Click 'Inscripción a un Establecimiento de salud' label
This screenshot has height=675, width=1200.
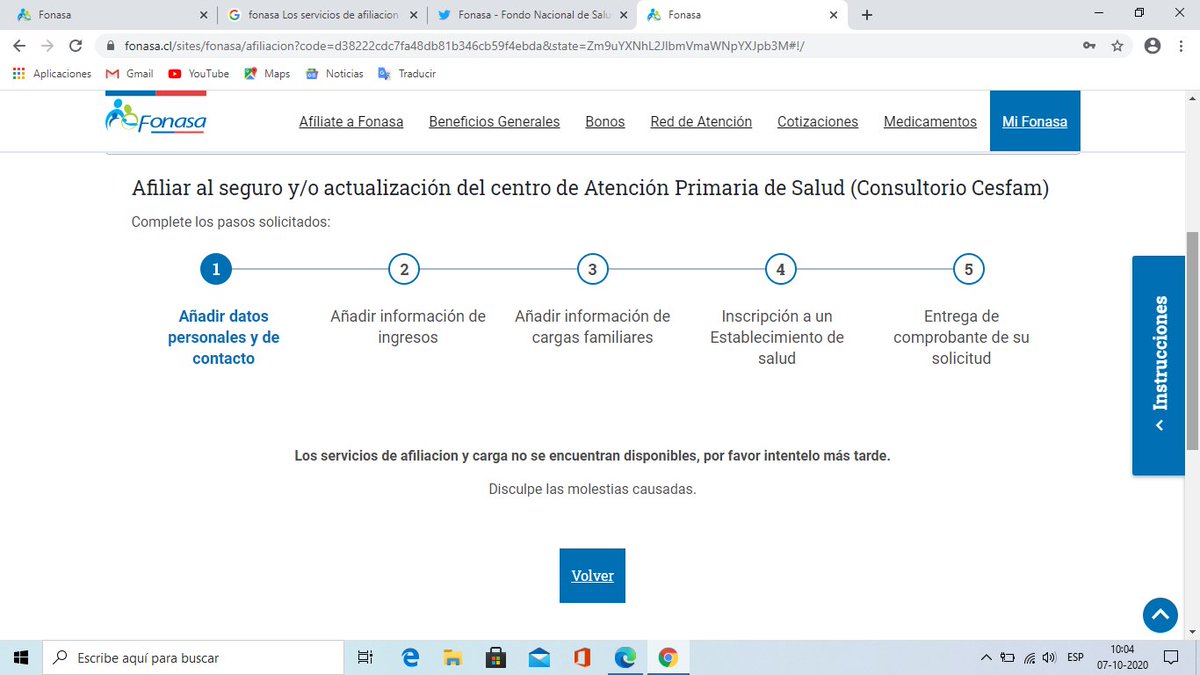(x=777, y=337)
